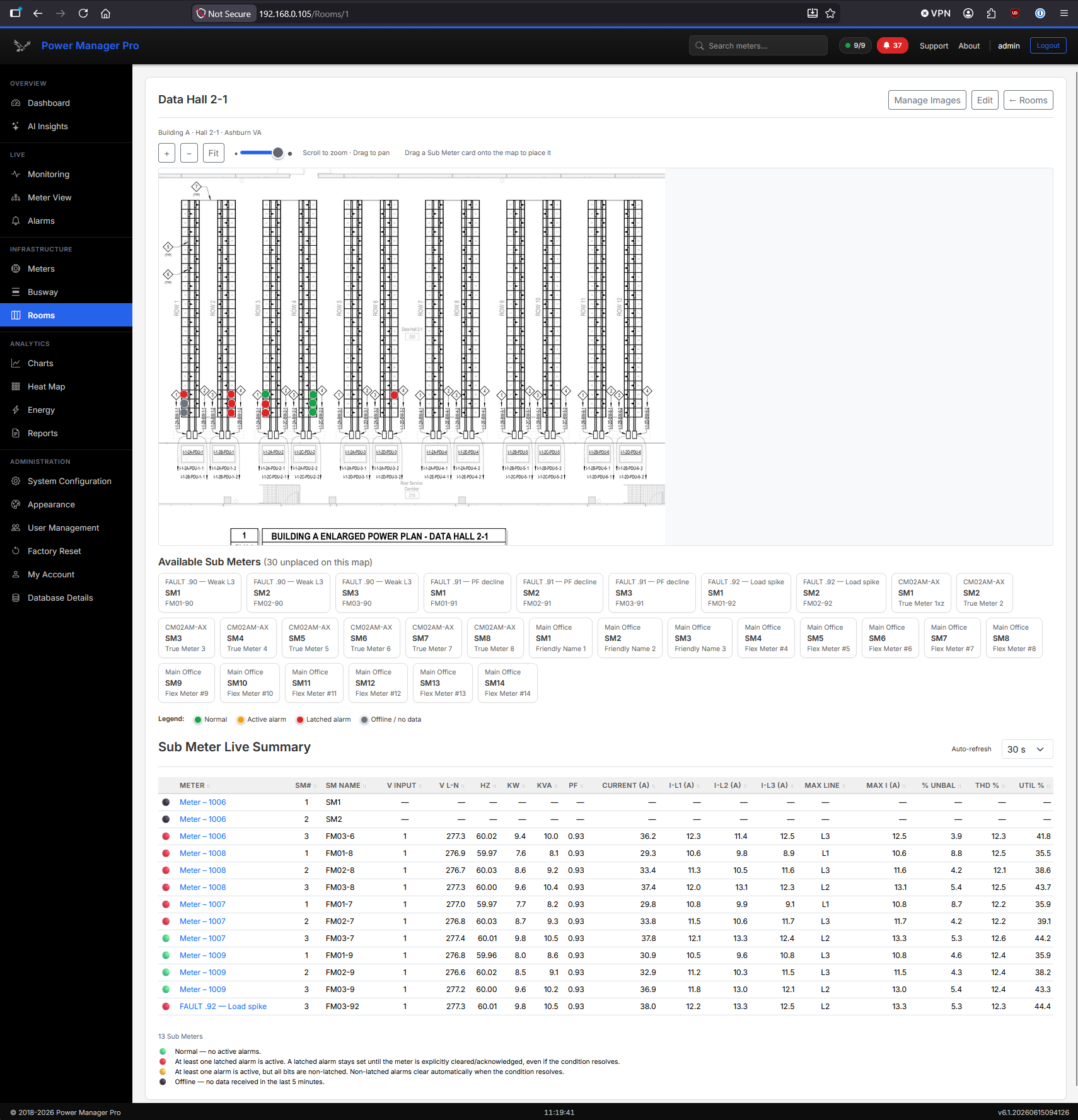The width and height of the screenshot is (1078, 1120).
Task: Select Main Office SM14 Flex Meter #14 card
Action: (x=507, y=683)
